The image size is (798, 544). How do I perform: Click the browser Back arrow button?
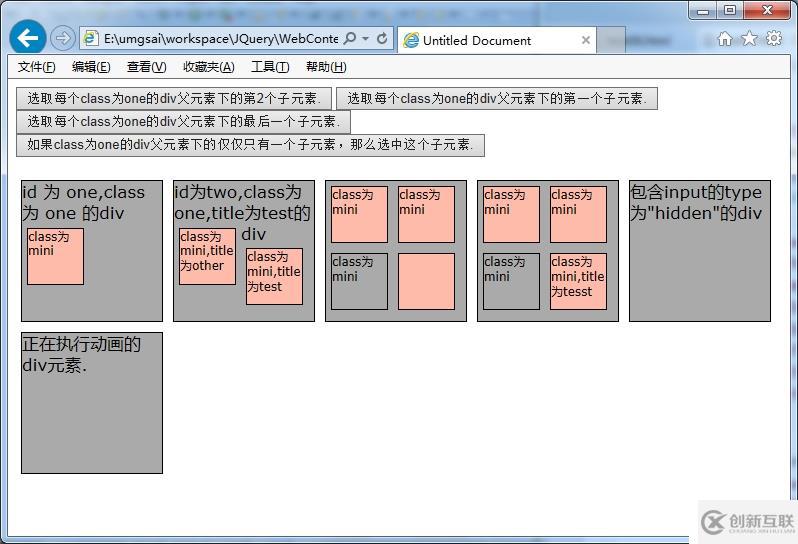click(x=27, y=37)
